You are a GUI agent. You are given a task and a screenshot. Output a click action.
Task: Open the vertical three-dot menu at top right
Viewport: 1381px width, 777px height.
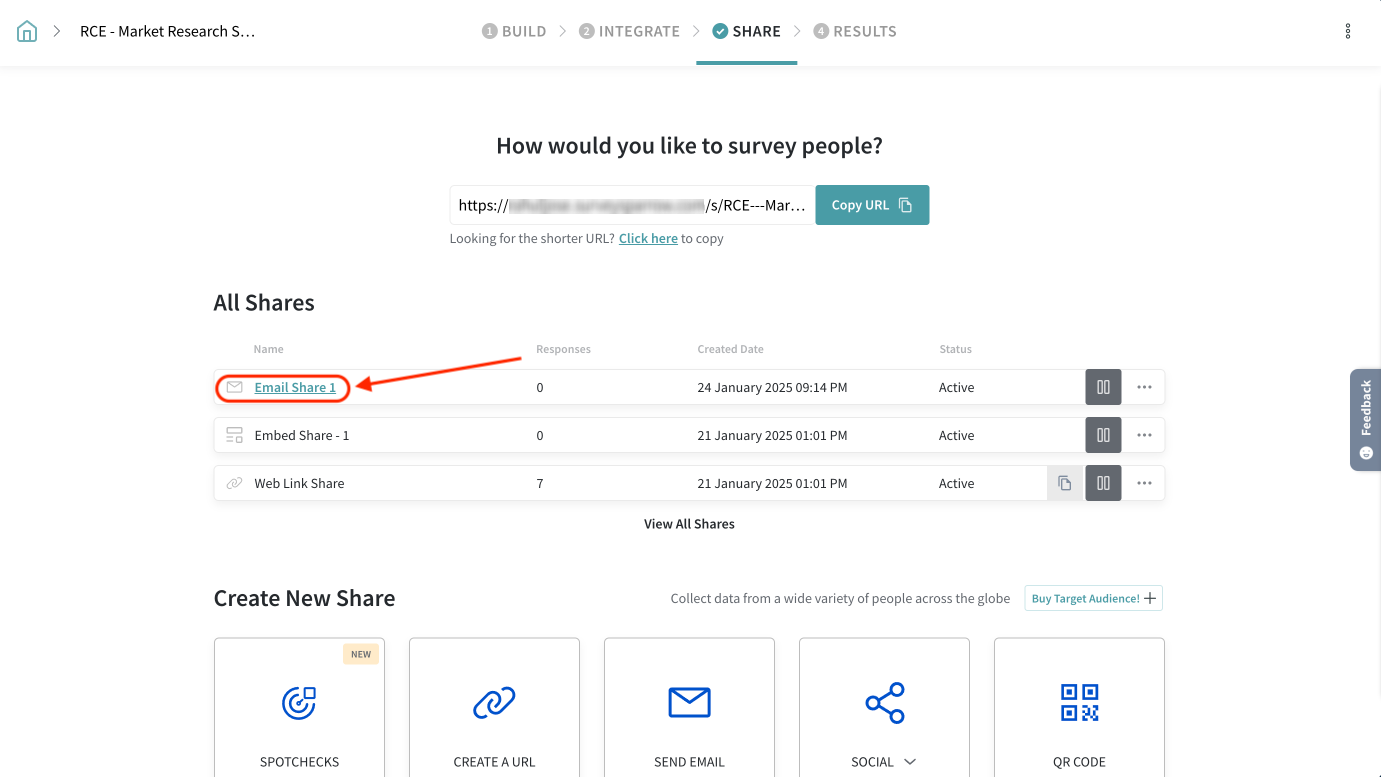pyautogui.click(x=1348, y=32)
